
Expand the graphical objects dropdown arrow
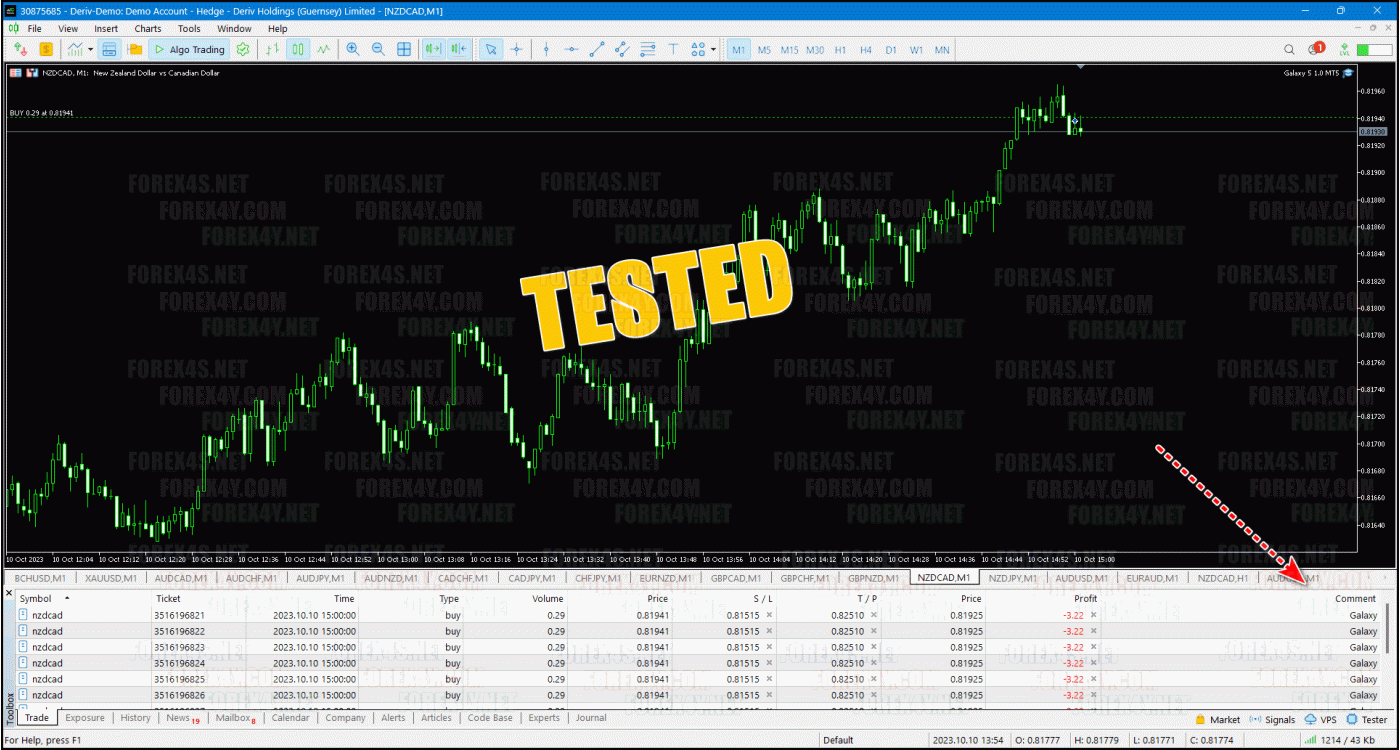coord(713,49)
